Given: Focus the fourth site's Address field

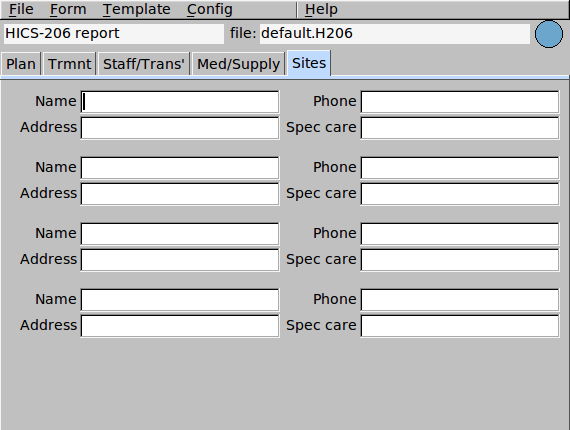Looking at the screenshot, I should pyautogui.click(x=180, y=326).
